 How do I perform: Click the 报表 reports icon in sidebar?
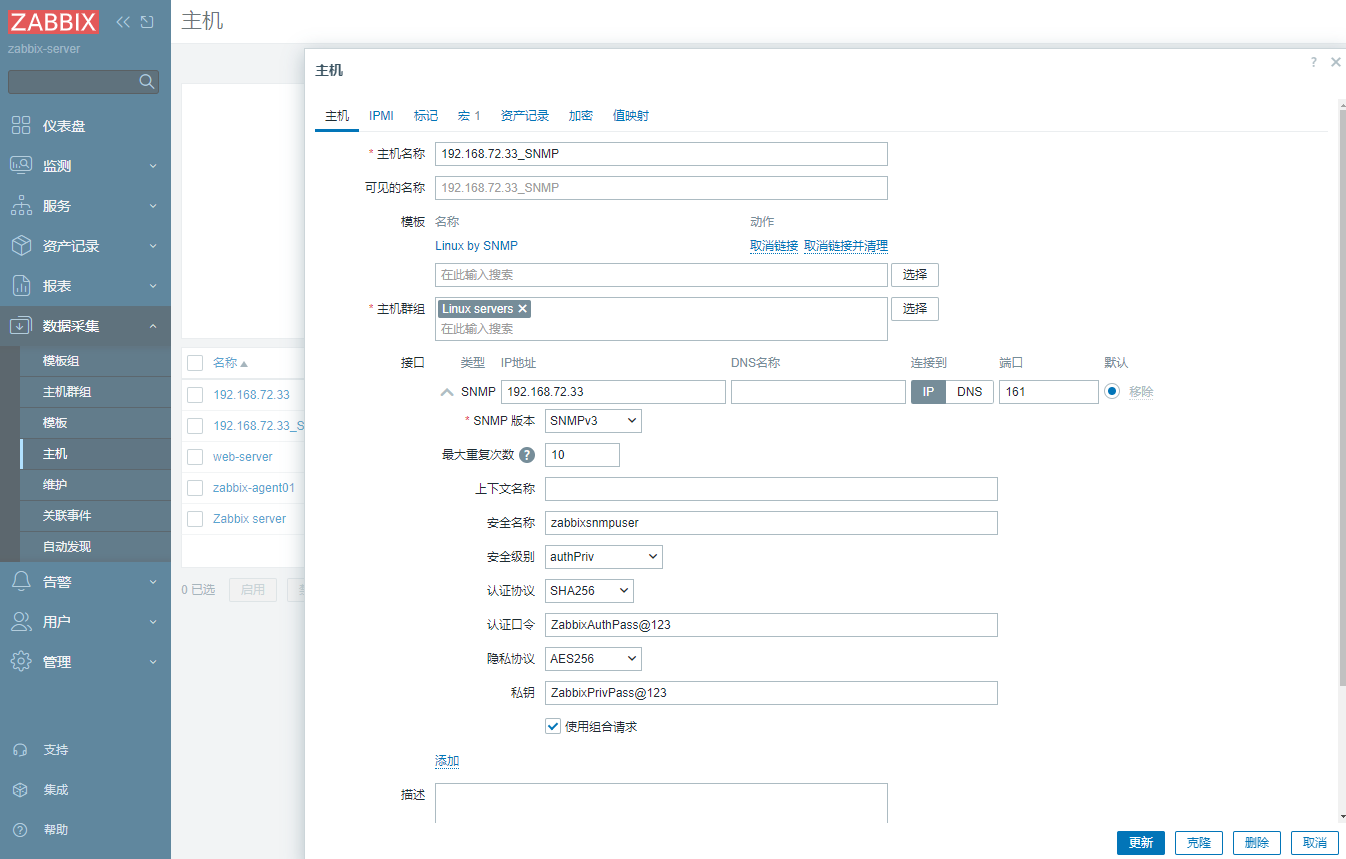[x=21, y=286]
